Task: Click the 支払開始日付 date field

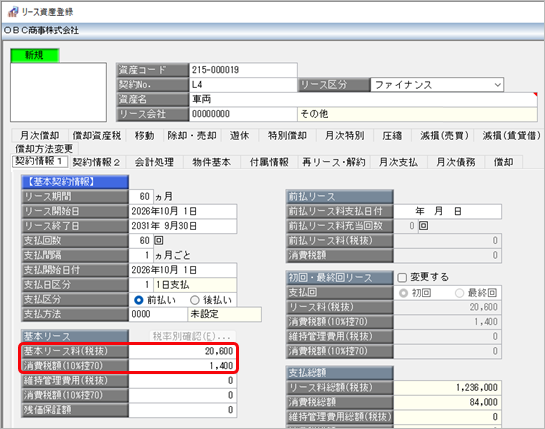Action: click(183, 270)
